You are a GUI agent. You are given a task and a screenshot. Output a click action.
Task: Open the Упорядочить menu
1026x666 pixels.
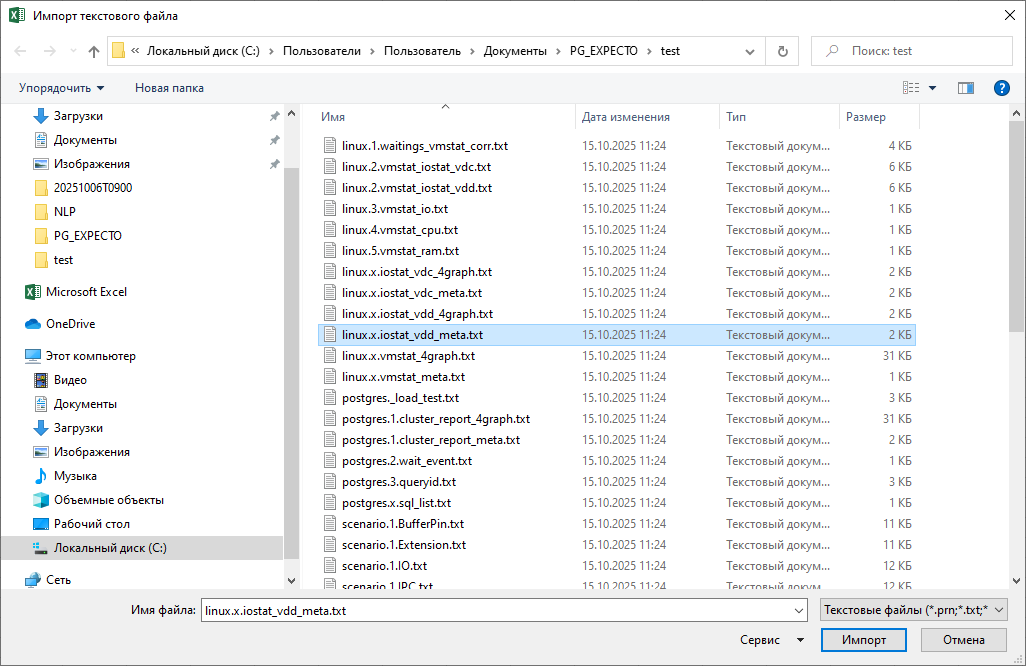(61, 88)
